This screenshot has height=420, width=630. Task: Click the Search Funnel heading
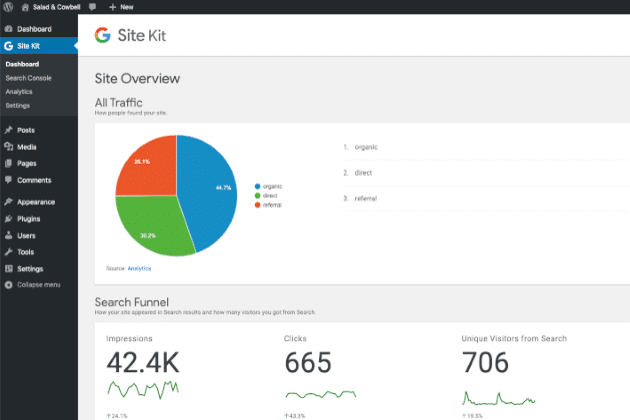point(132,302)
